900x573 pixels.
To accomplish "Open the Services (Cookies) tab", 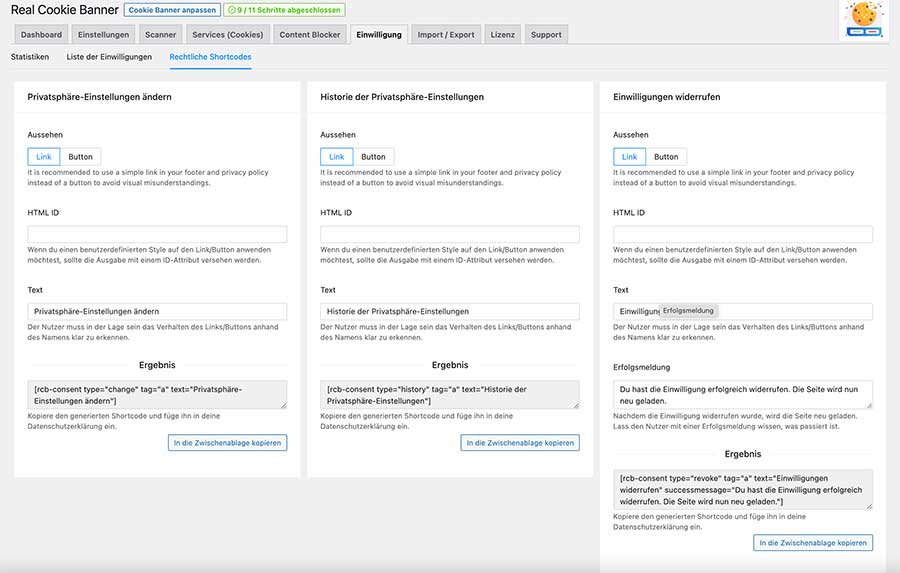I will 228,35.
